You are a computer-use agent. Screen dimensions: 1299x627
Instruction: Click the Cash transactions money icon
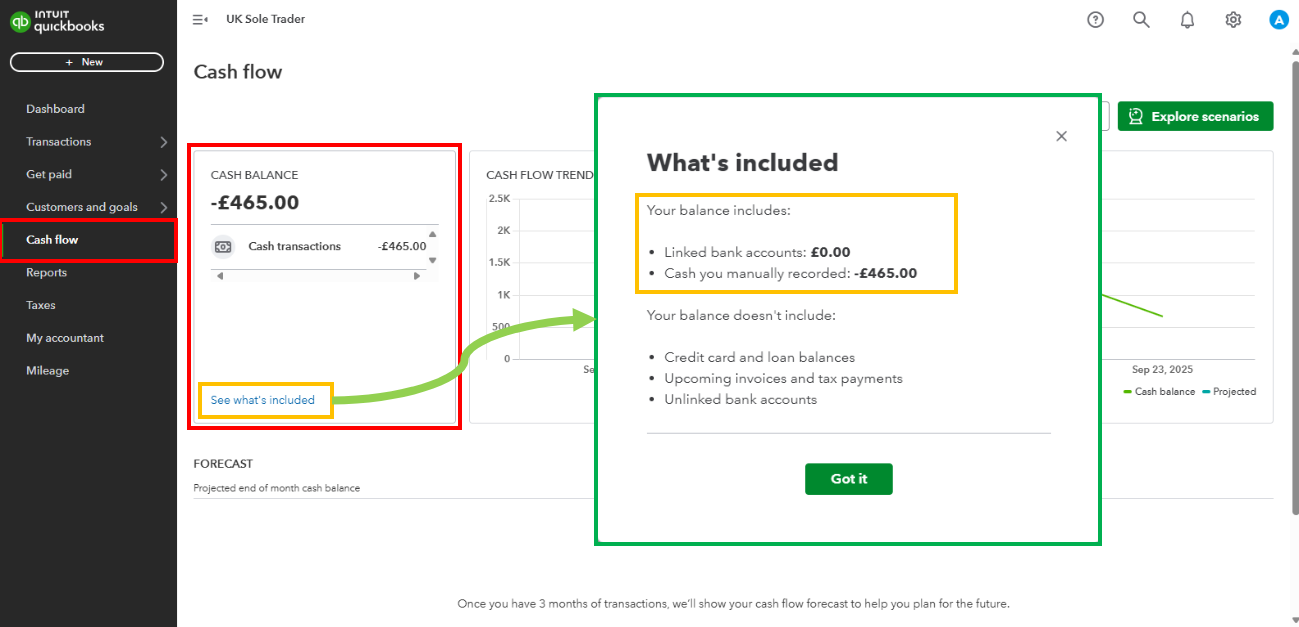tap(224, 246)
